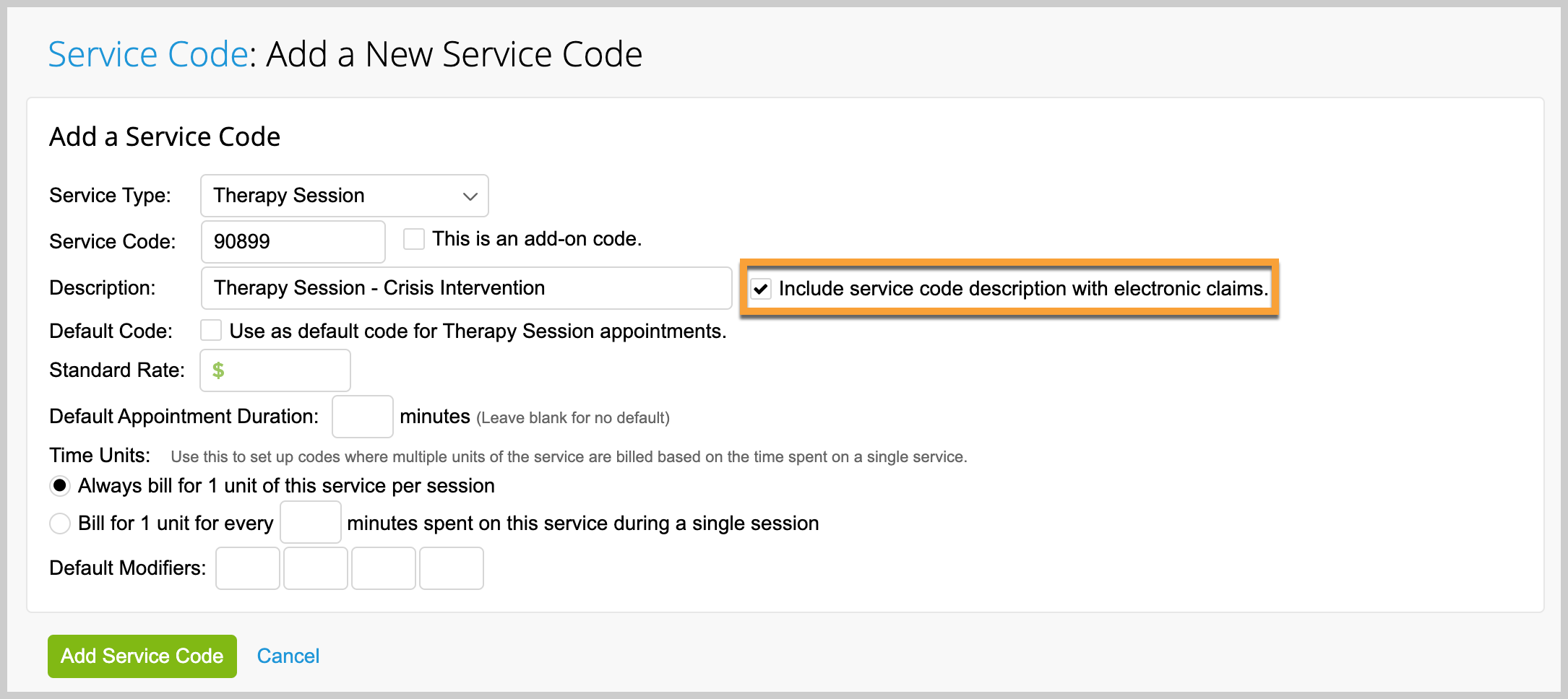Screen dimensions: 1568x699
Task: Open the Service Code breadcrumb link
Action: click(x=148, y=55)
